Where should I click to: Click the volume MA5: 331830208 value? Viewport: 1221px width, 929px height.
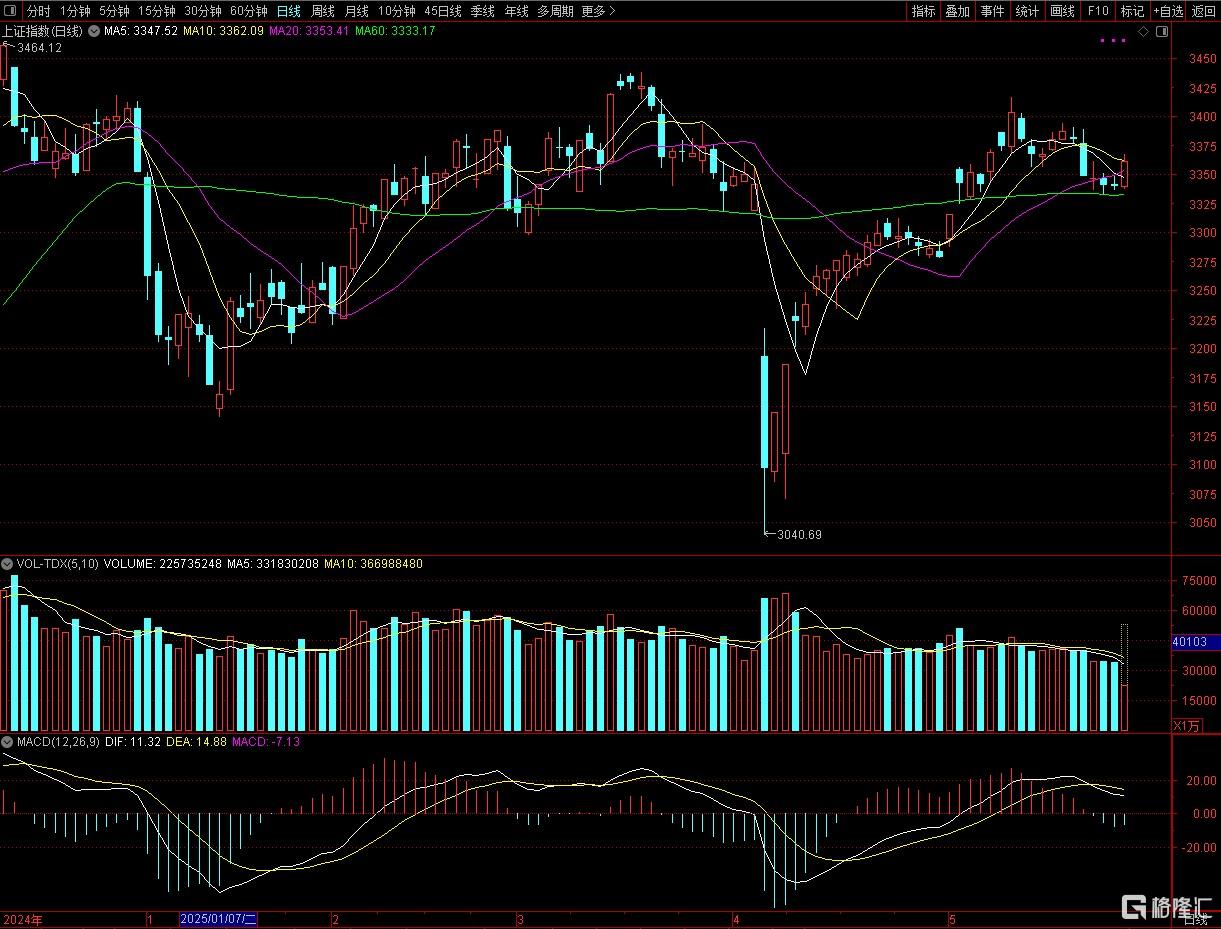[273, 564]
